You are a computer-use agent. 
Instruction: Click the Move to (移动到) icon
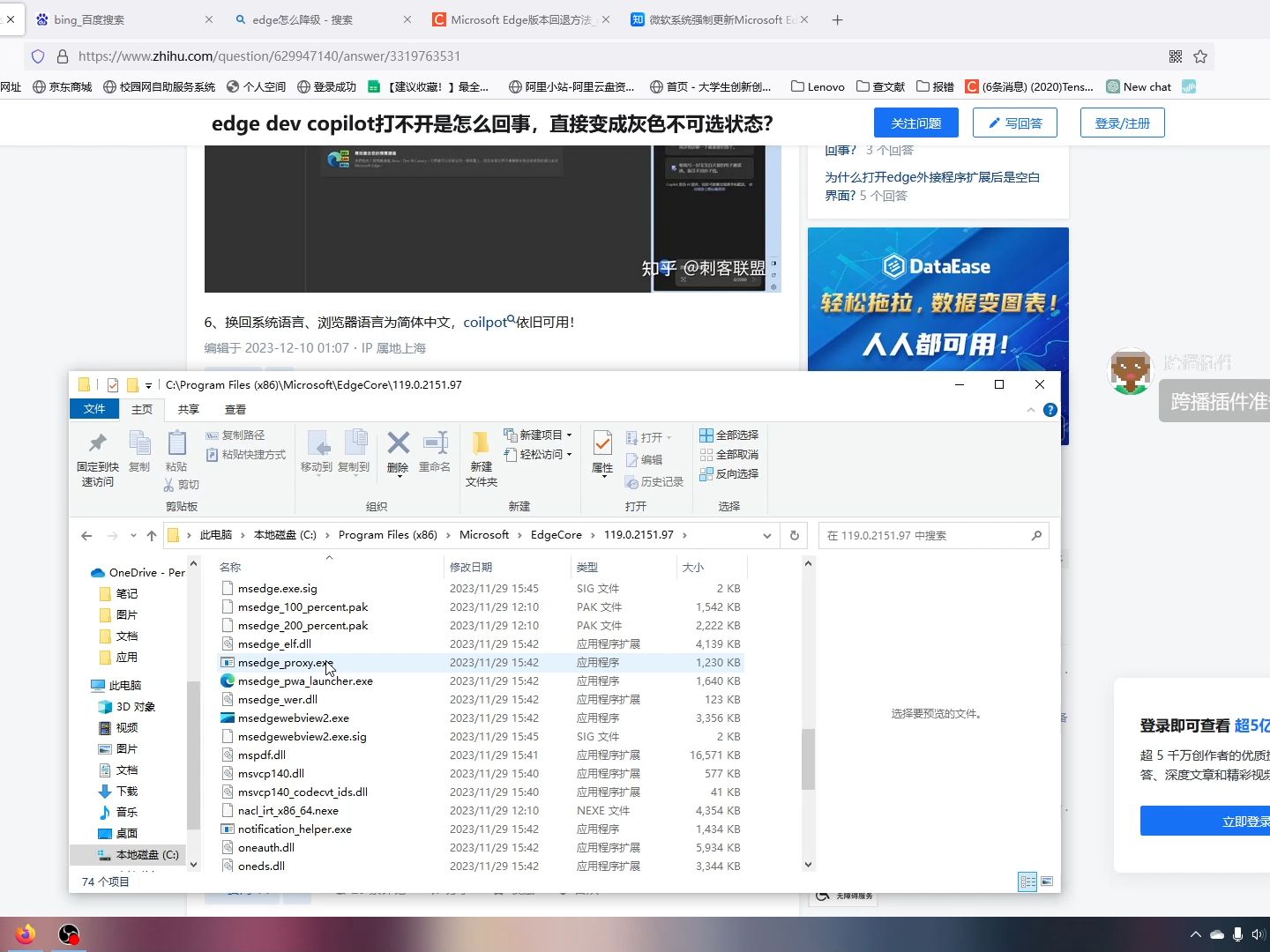tap(317, 443)
